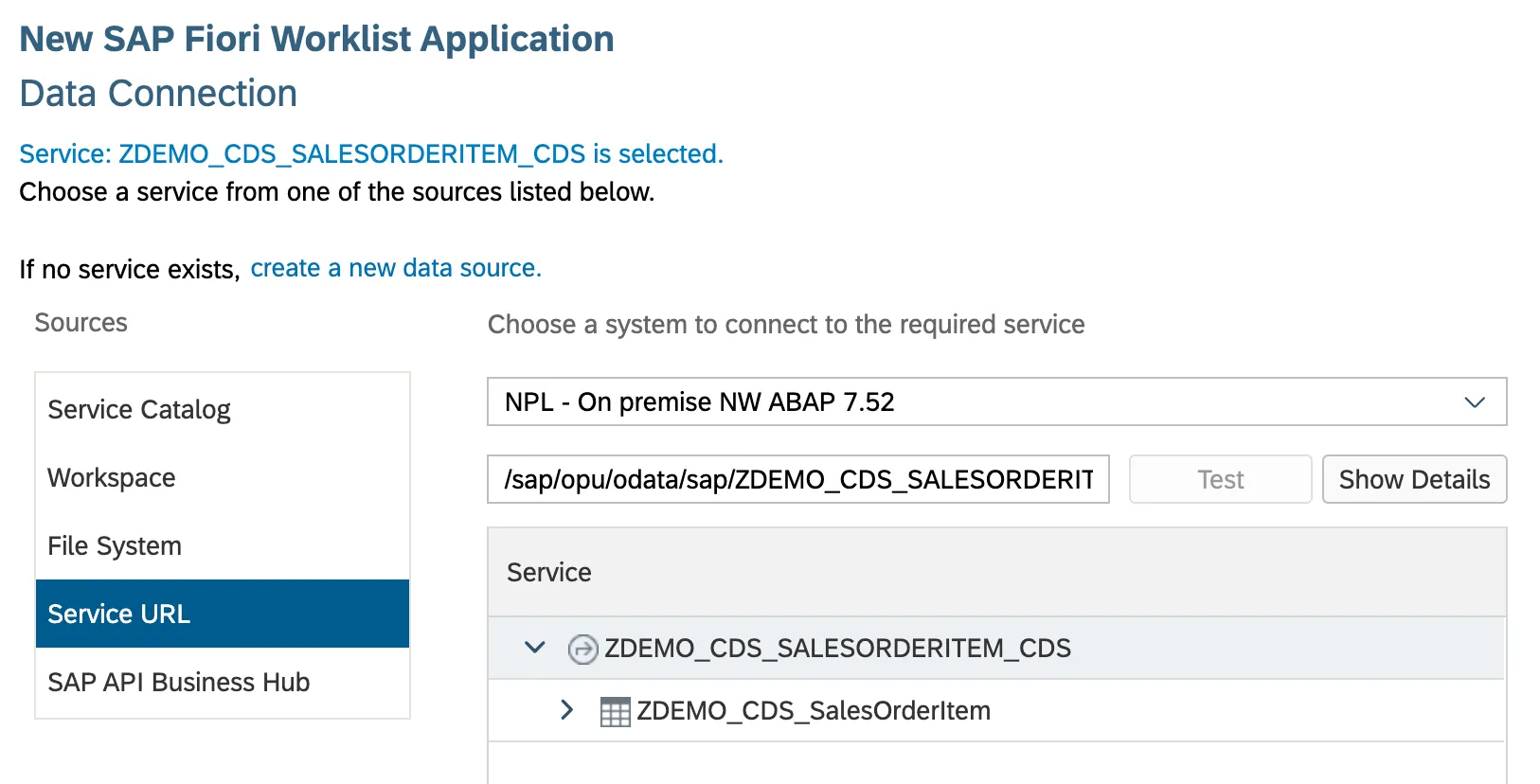Select the ZDEMO_CDS_SalesOrderItem entity row
The width and height of the screenshot is (1540, 784).
point(813,711)
